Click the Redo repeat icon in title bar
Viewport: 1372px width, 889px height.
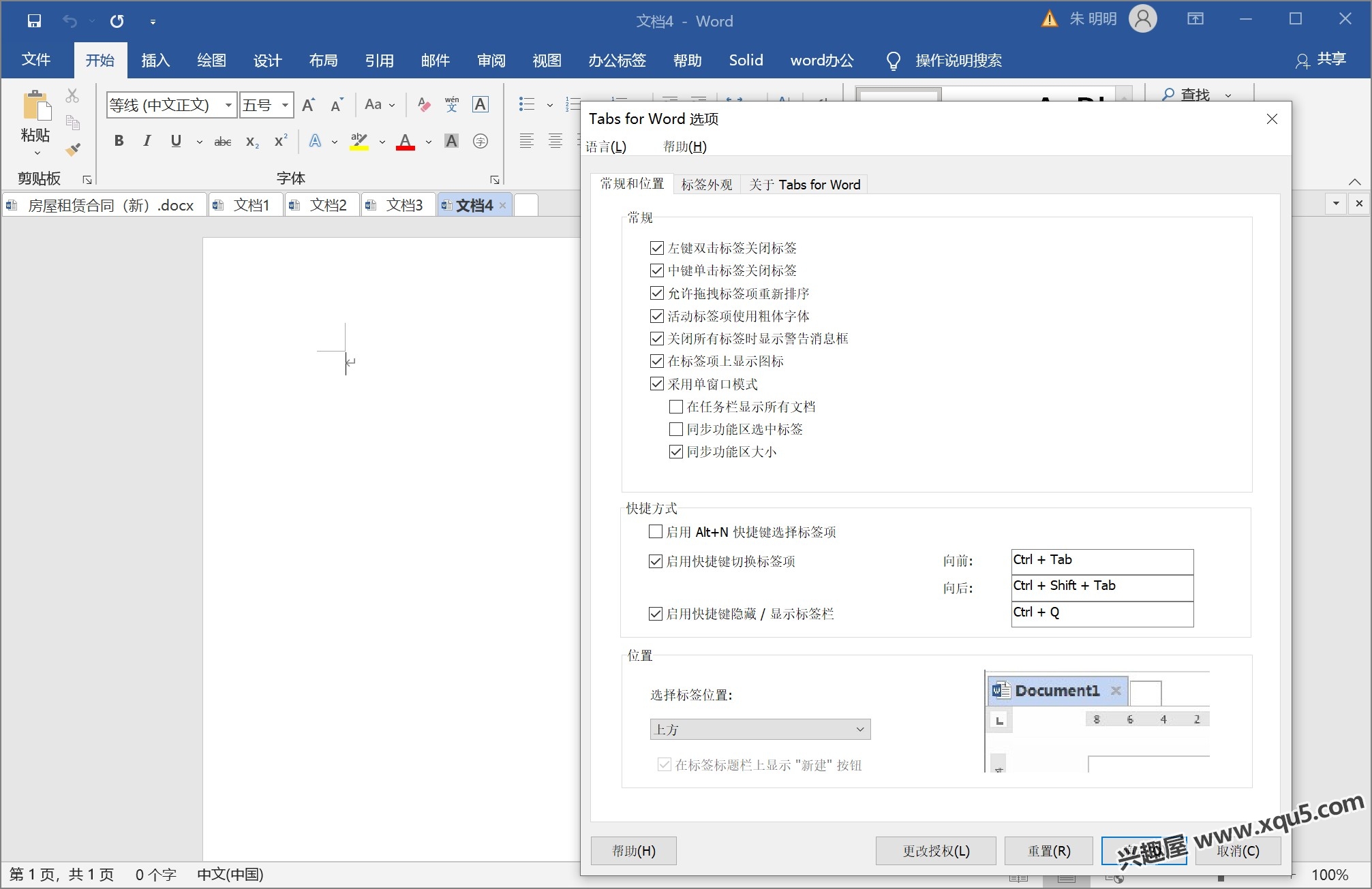point(117,21)
